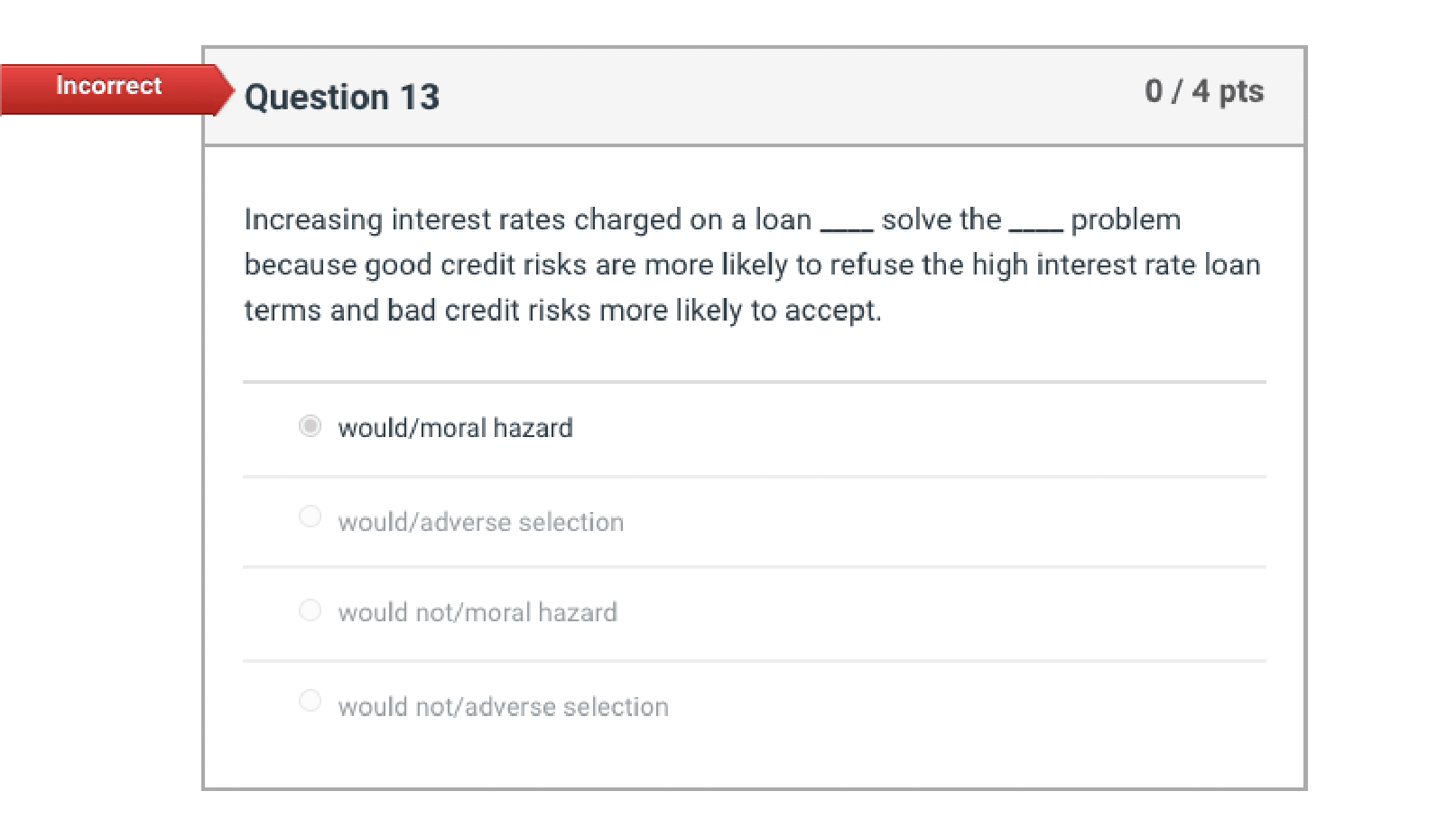Click the last answer row
Screen dimensions: 1456x838
tap(756, 706)
